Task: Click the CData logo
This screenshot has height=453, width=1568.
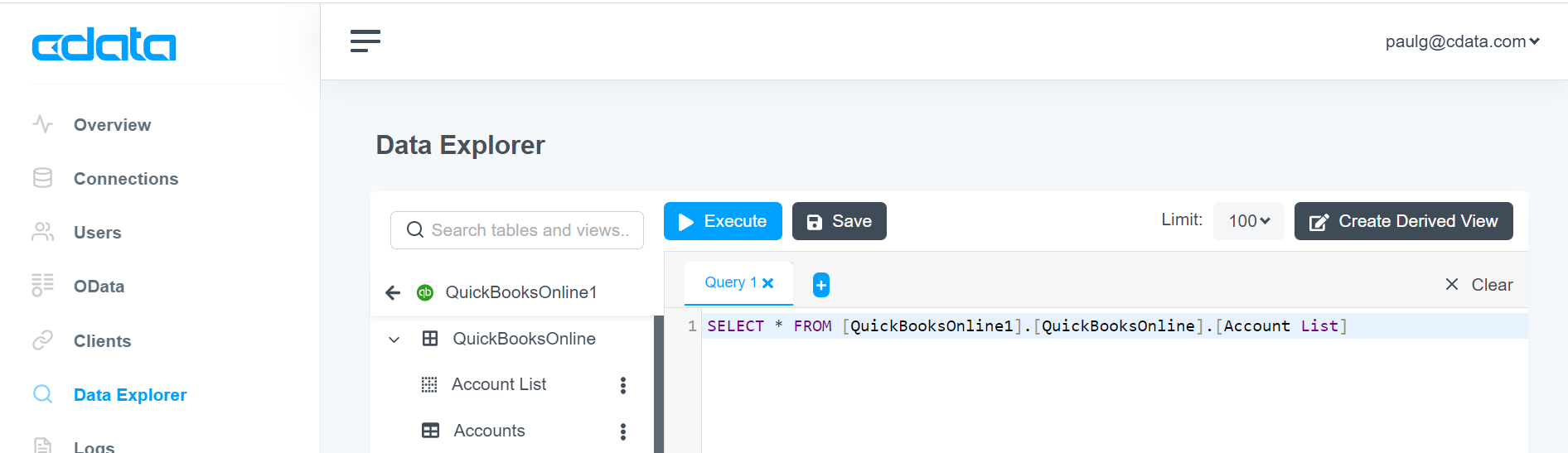Action: tap(104, 45)
